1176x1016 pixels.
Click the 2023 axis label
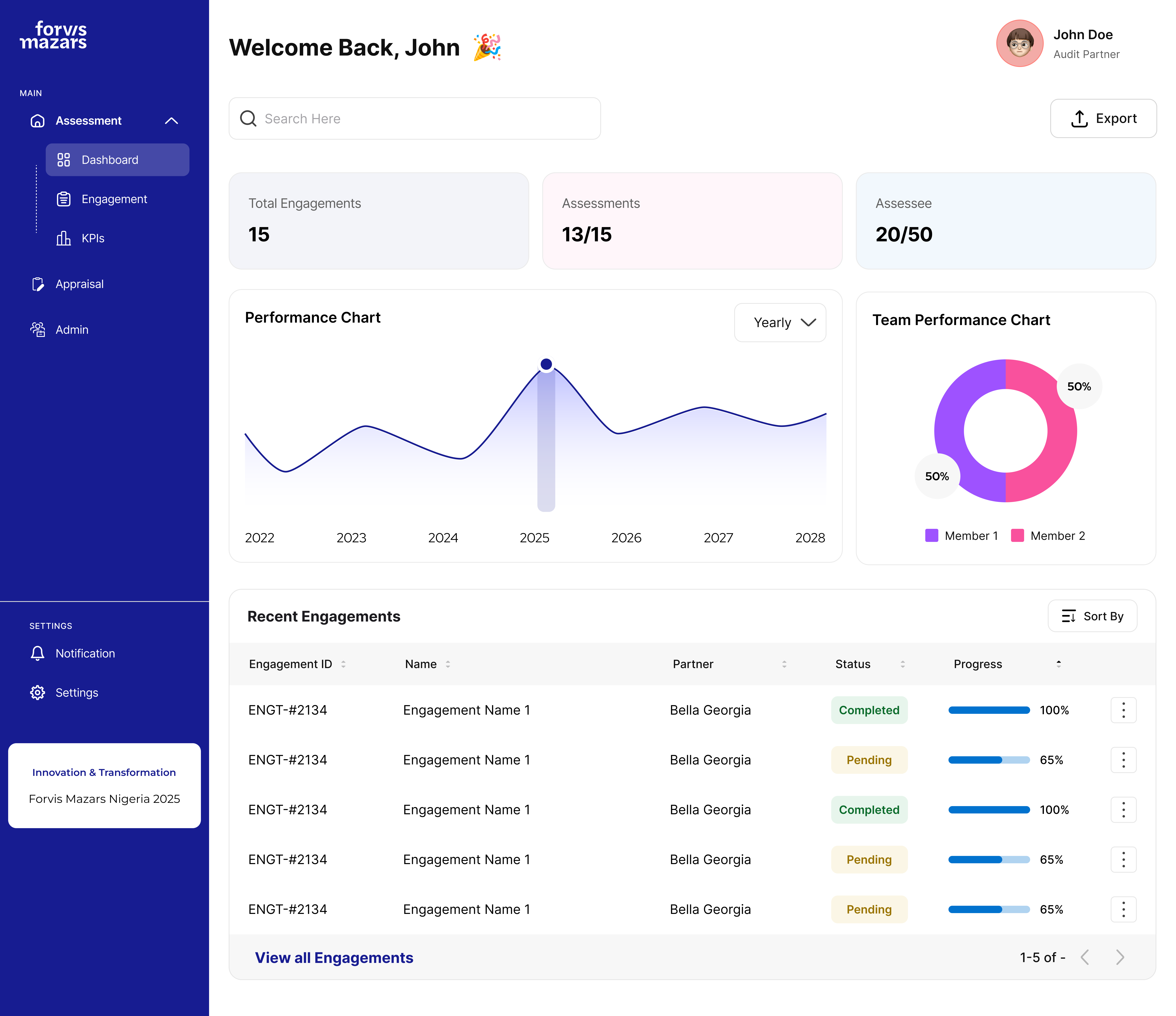coord(351,538)
